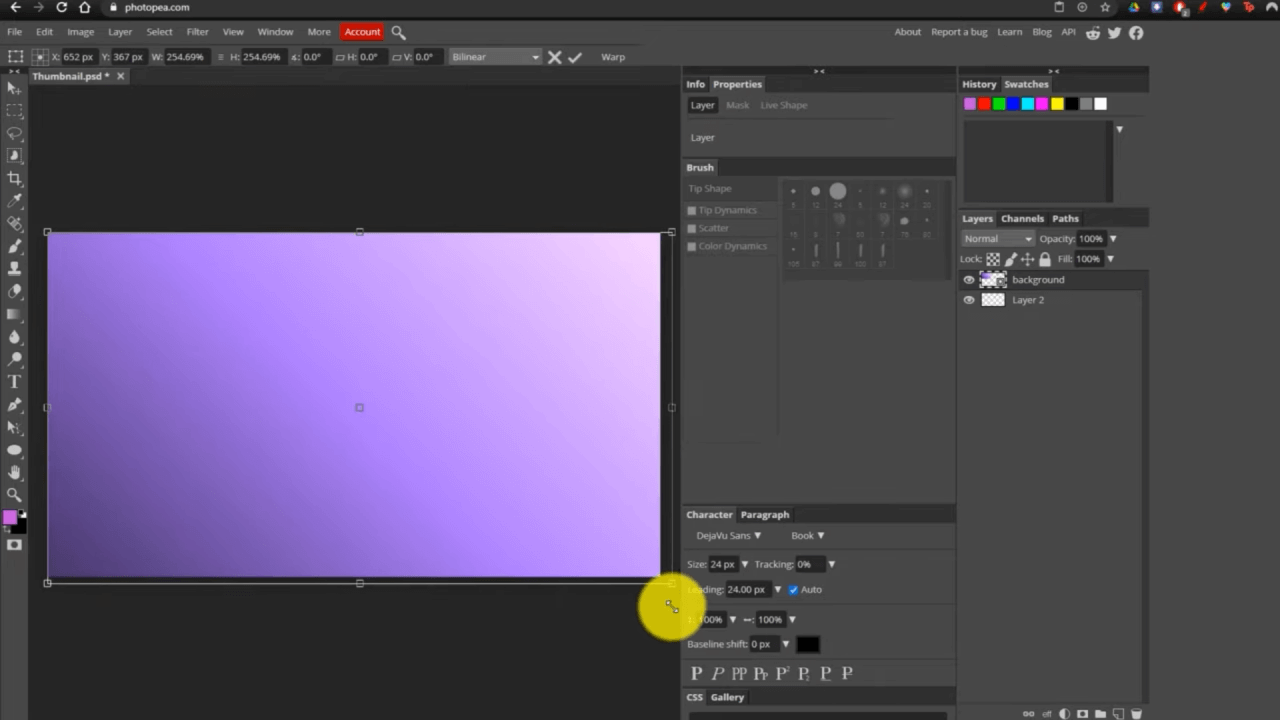Select the Lasso tool
Image resolution: width=1280 pixels, height=720 pixels.
pos(15,133)
